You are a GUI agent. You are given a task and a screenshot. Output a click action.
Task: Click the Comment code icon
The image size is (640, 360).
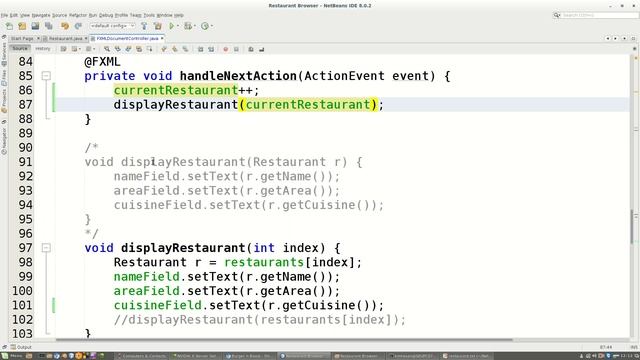tap(251, 49)
